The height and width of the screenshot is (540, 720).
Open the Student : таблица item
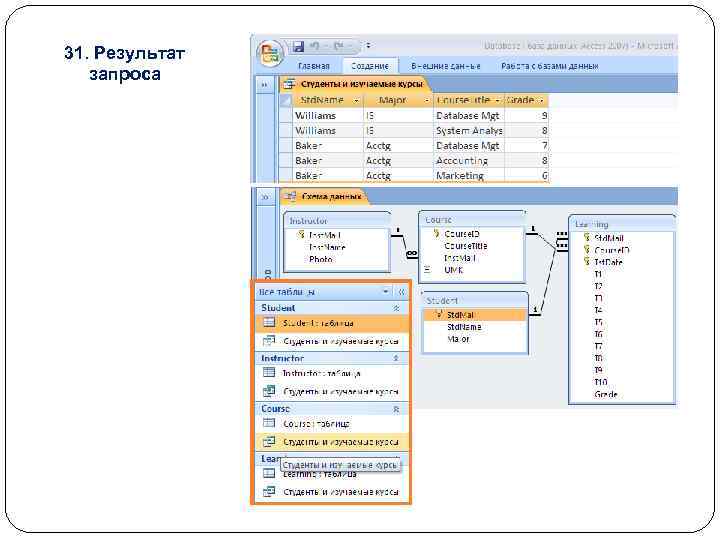[332, 323]
